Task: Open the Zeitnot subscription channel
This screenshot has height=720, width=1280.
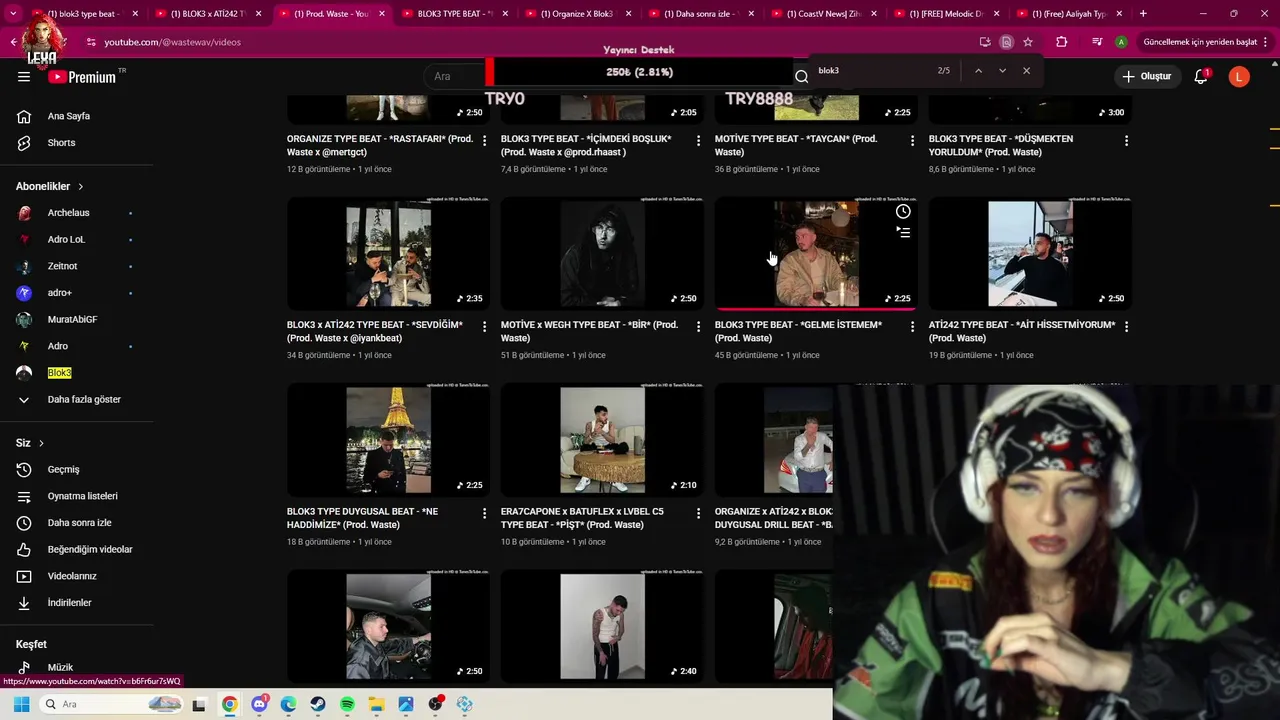Action: [62, 266]
